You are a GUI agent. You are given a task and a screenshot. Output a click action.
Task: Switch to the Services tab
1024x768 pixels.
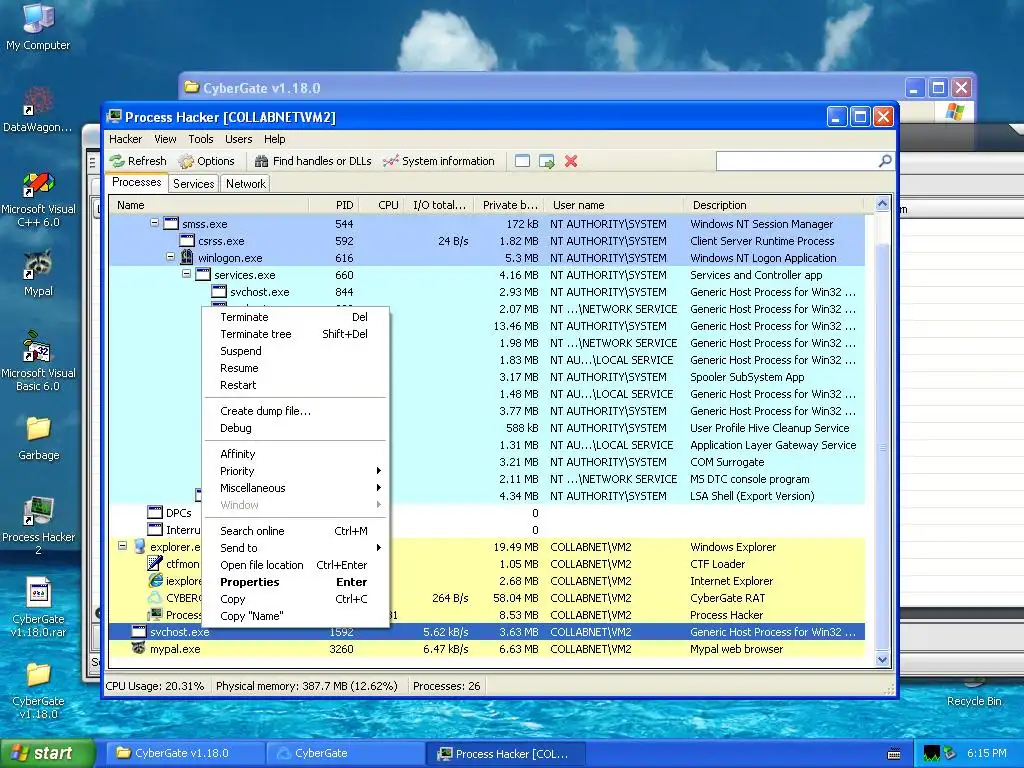click(193, 184)
